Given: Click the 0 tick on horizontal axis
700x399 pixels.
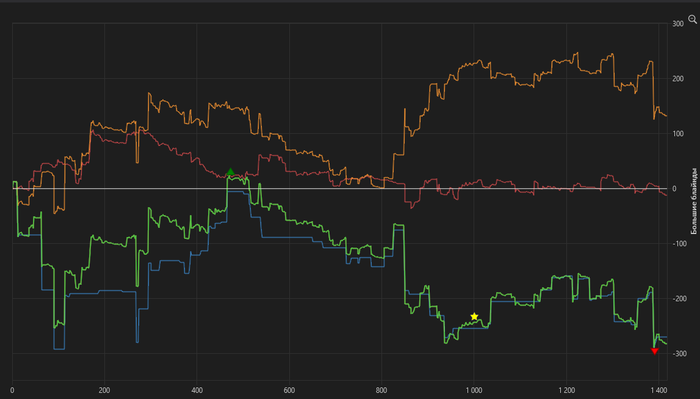Looking at the screenshot, I should point(12,391).
